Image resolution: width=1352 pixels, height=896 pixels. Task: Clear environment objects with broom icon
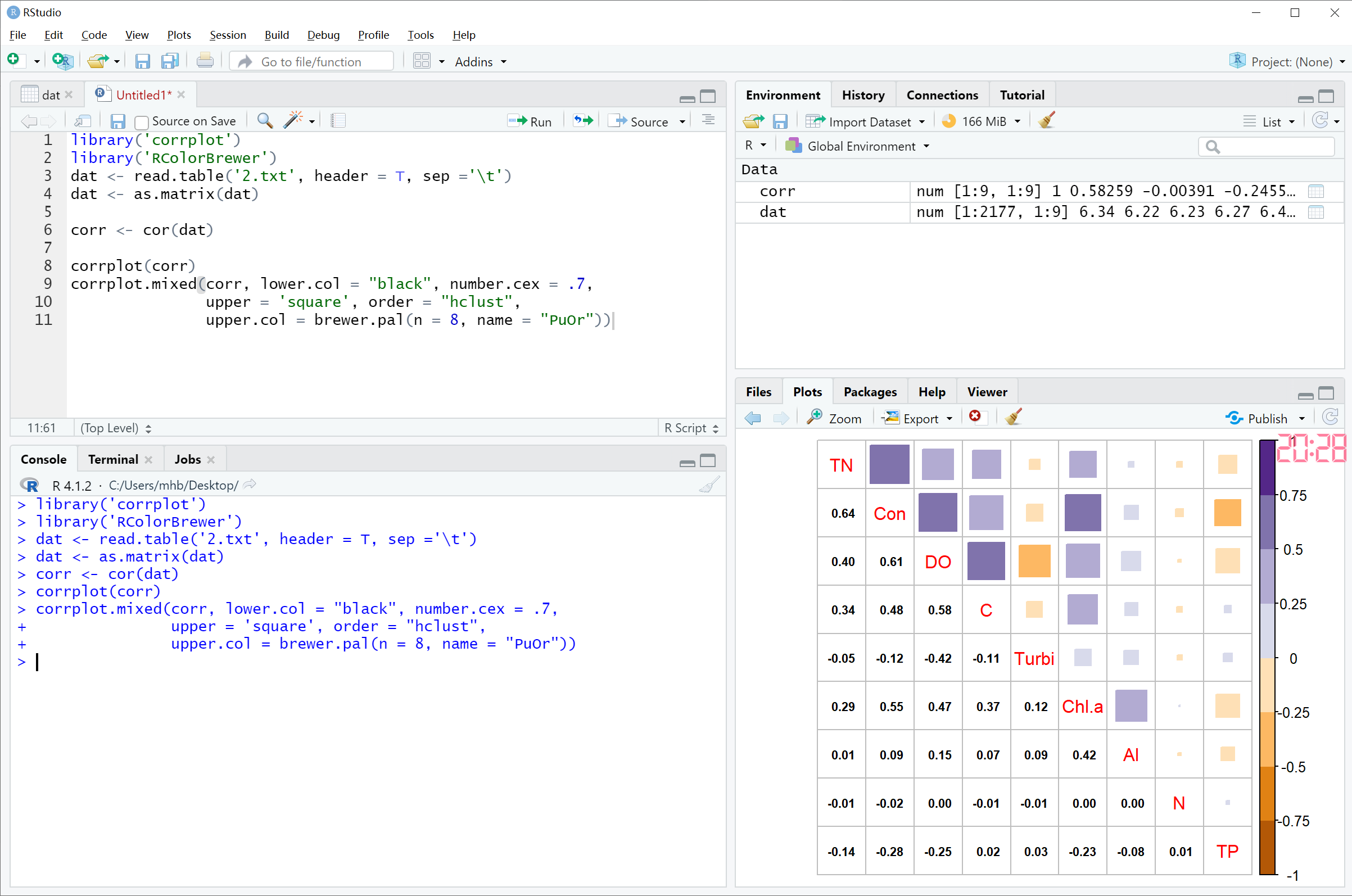(1046, 121)
